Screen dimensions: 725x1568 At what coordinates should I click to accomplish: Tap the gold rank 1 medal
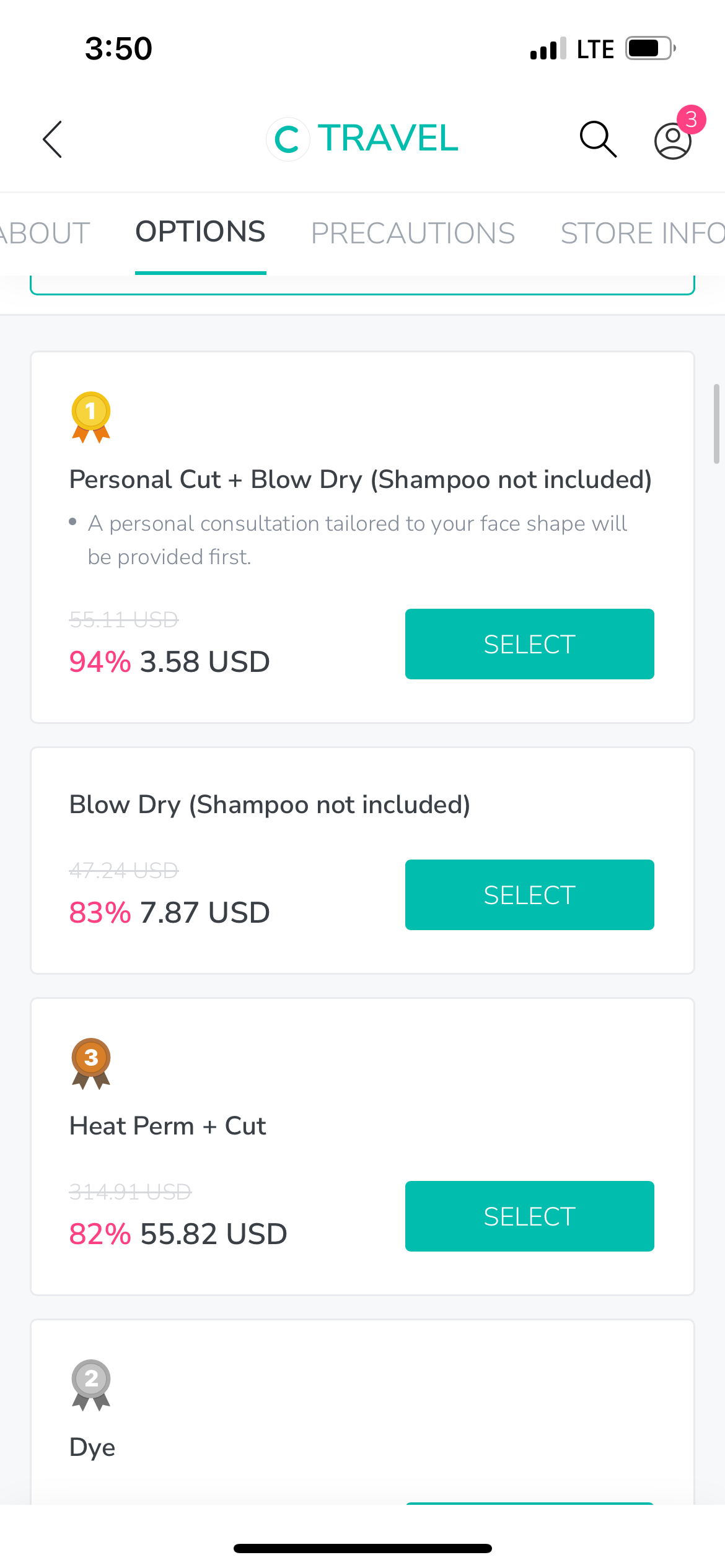click(91, 417)
